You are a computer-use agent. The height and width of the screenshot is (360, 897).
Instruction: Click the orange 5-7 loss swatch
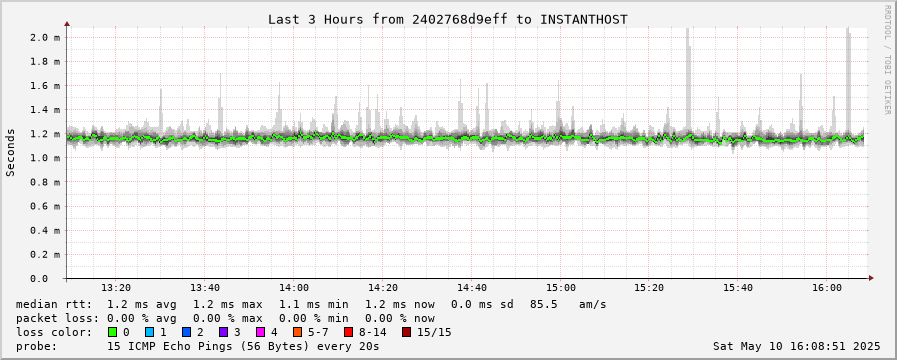pyautogui.click(x=297, y=332)
